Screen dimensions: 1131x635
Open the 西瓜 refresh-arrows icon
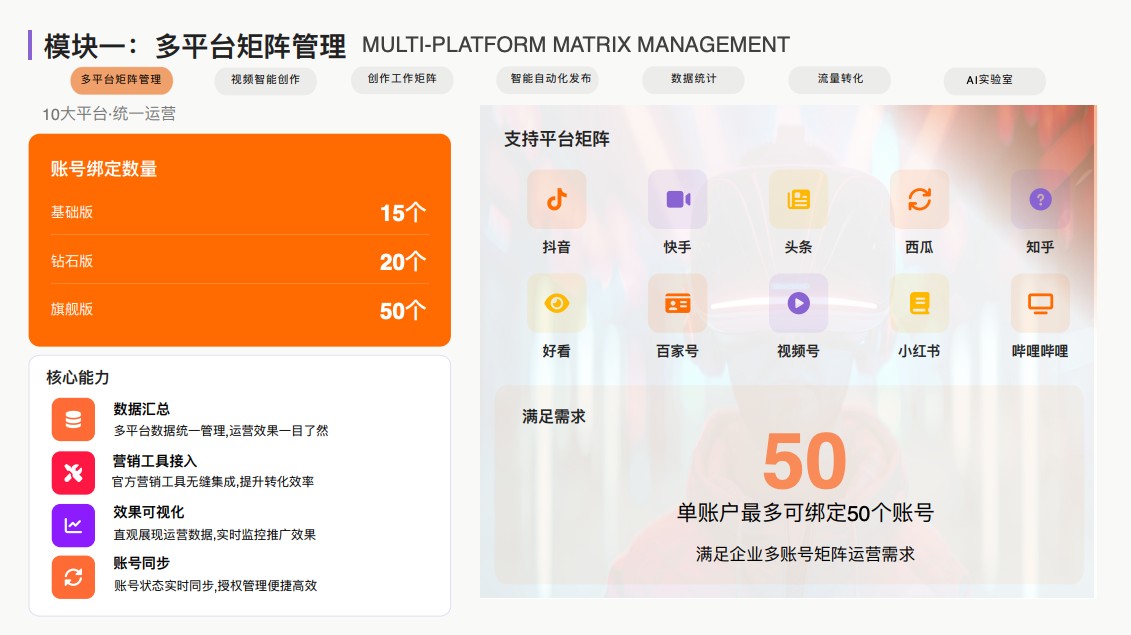click(x=919, y=199)
